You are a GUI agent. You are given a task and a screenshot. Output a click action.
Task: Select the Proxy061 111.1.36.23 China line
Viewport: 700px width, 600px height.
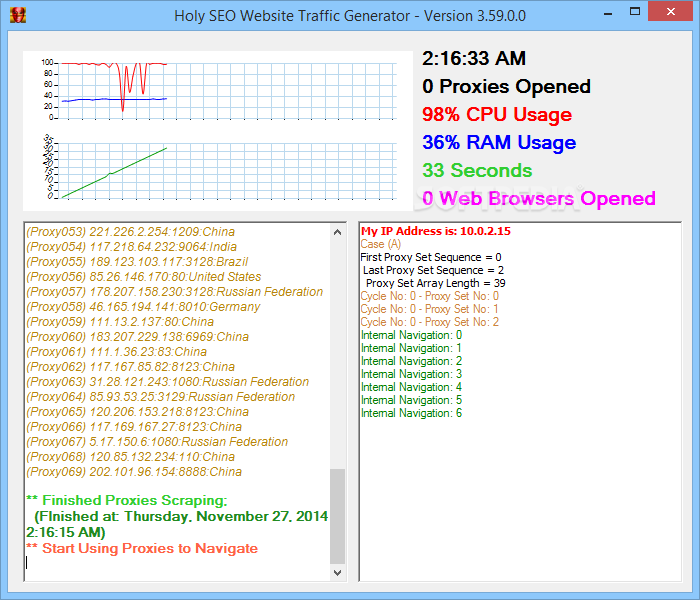[x=116, y=352]
